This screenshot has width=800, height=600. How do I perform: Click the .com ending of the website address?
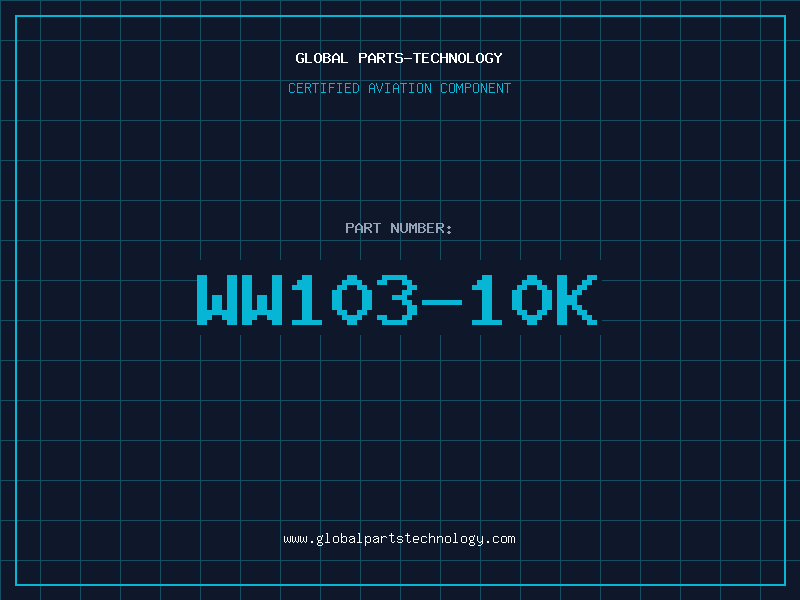[x=501, y=539]
